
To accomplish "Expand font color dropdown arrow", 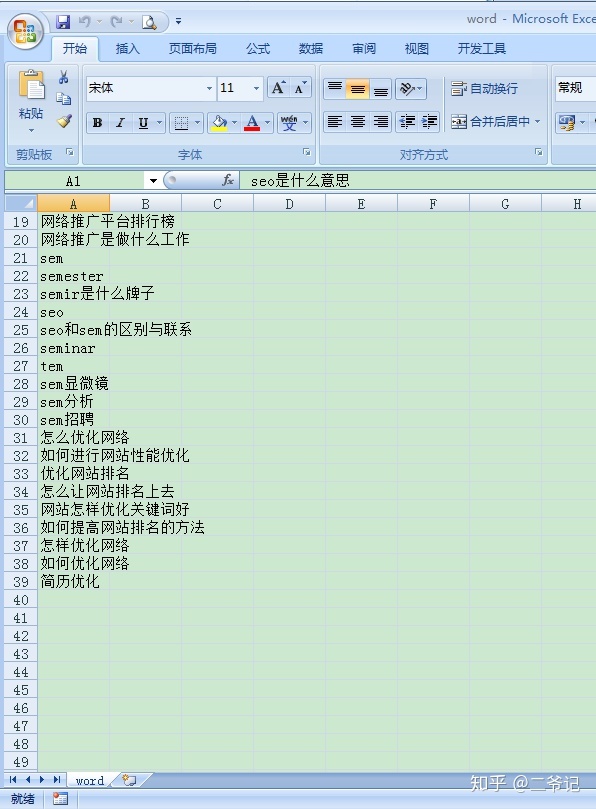I will [x=267, y=123].
